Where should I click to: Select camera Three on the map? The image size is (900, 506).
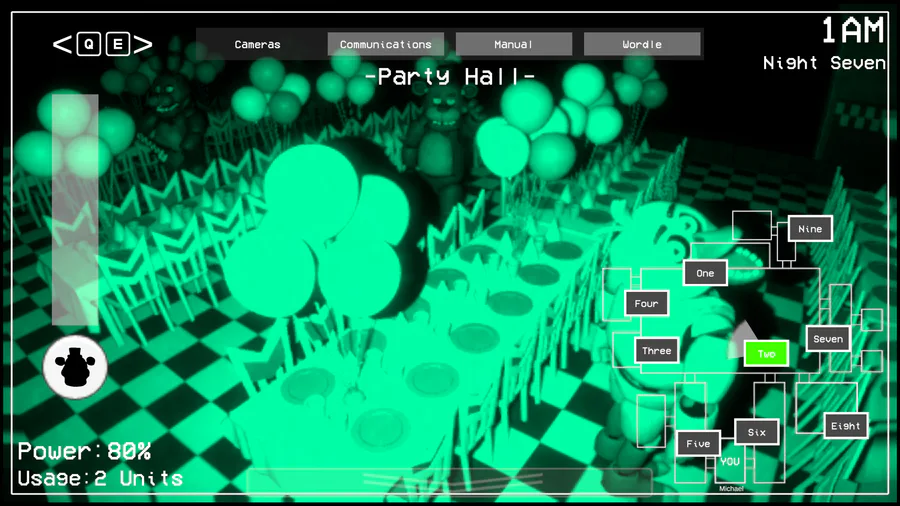click(657, 351)
